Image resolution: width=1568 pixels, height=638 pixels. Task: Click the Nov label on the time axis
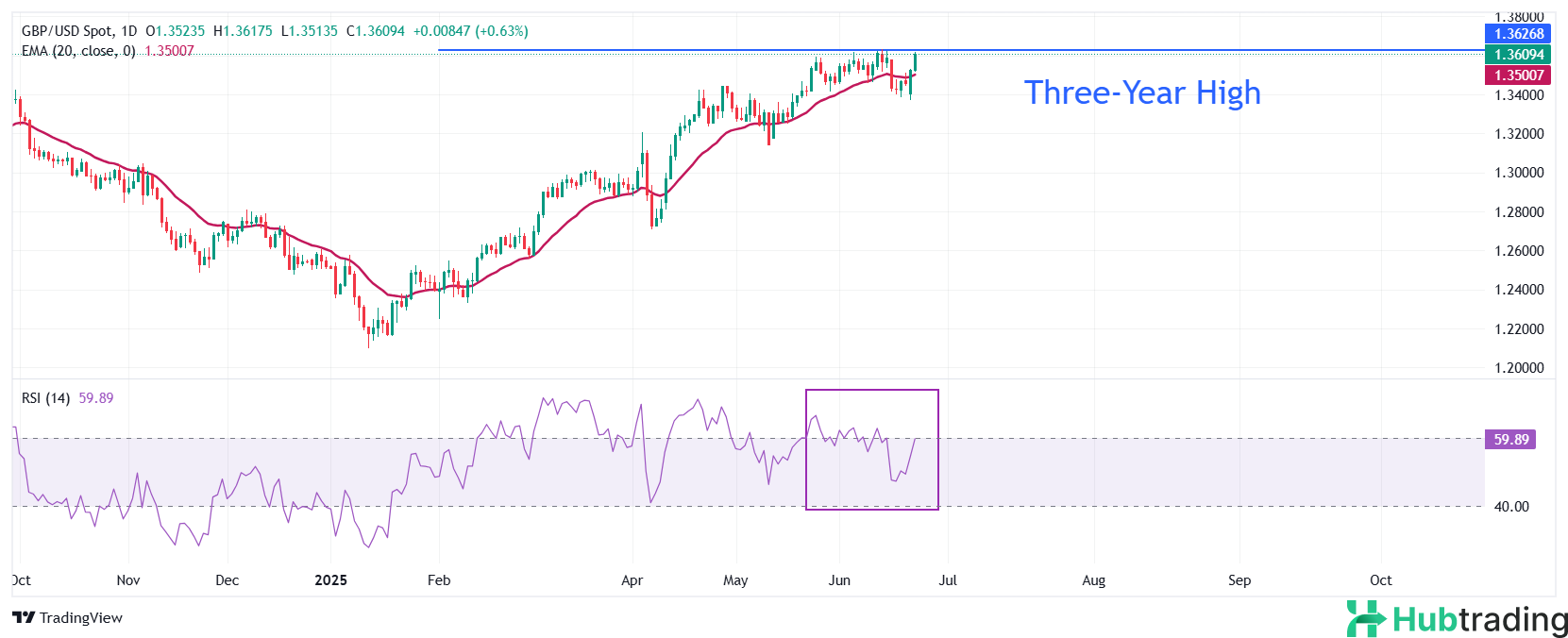click(x=128, y=580)
